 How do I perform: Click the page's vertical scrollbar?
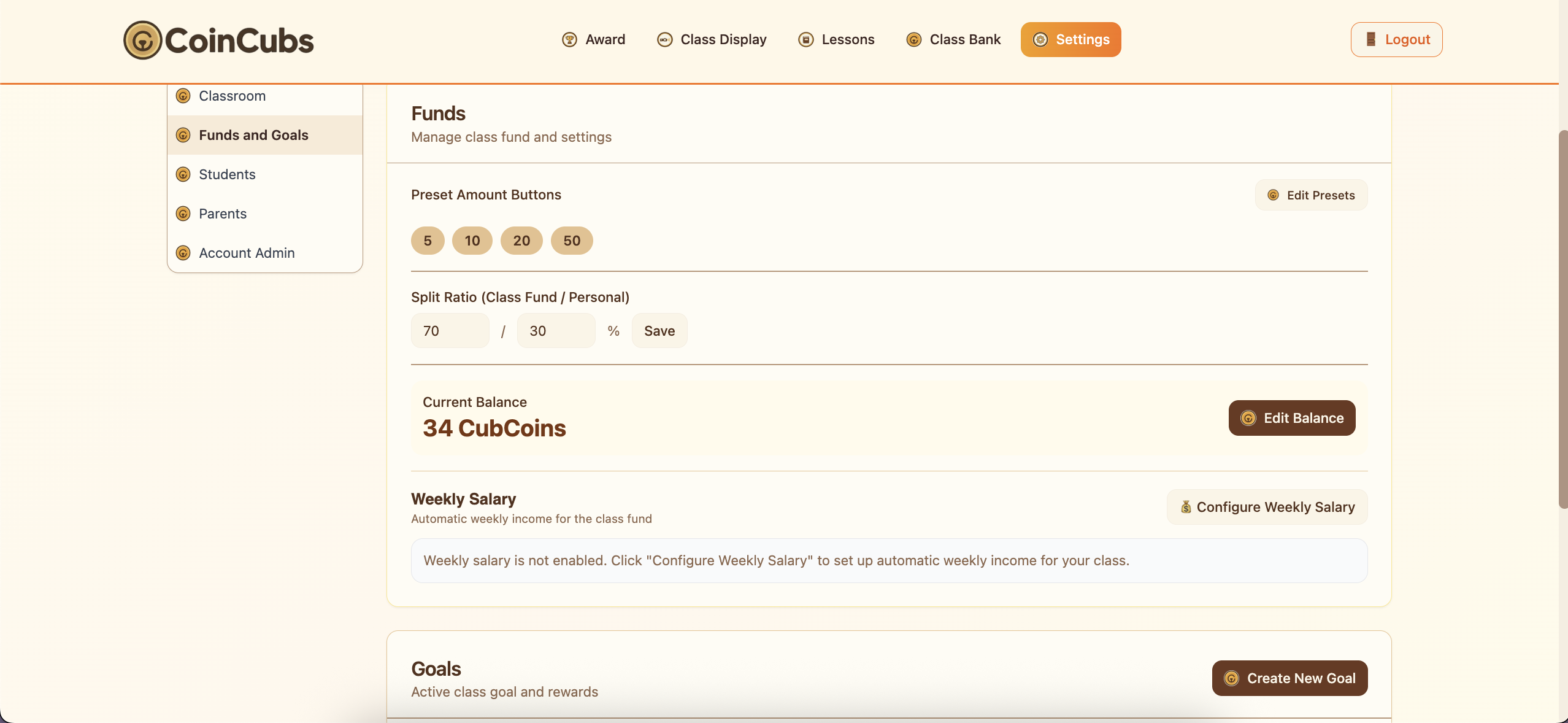point(1562,319)
